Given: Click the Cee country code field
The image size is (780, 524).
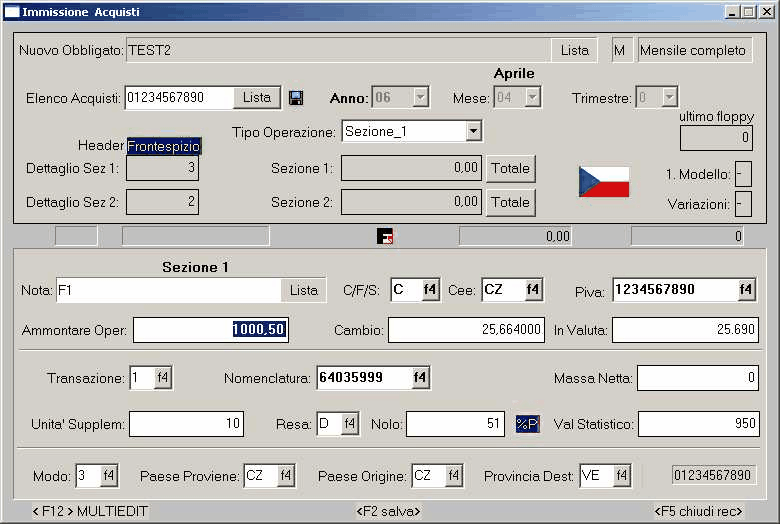Looking at the screenshot, I should [x=503, y=290].
